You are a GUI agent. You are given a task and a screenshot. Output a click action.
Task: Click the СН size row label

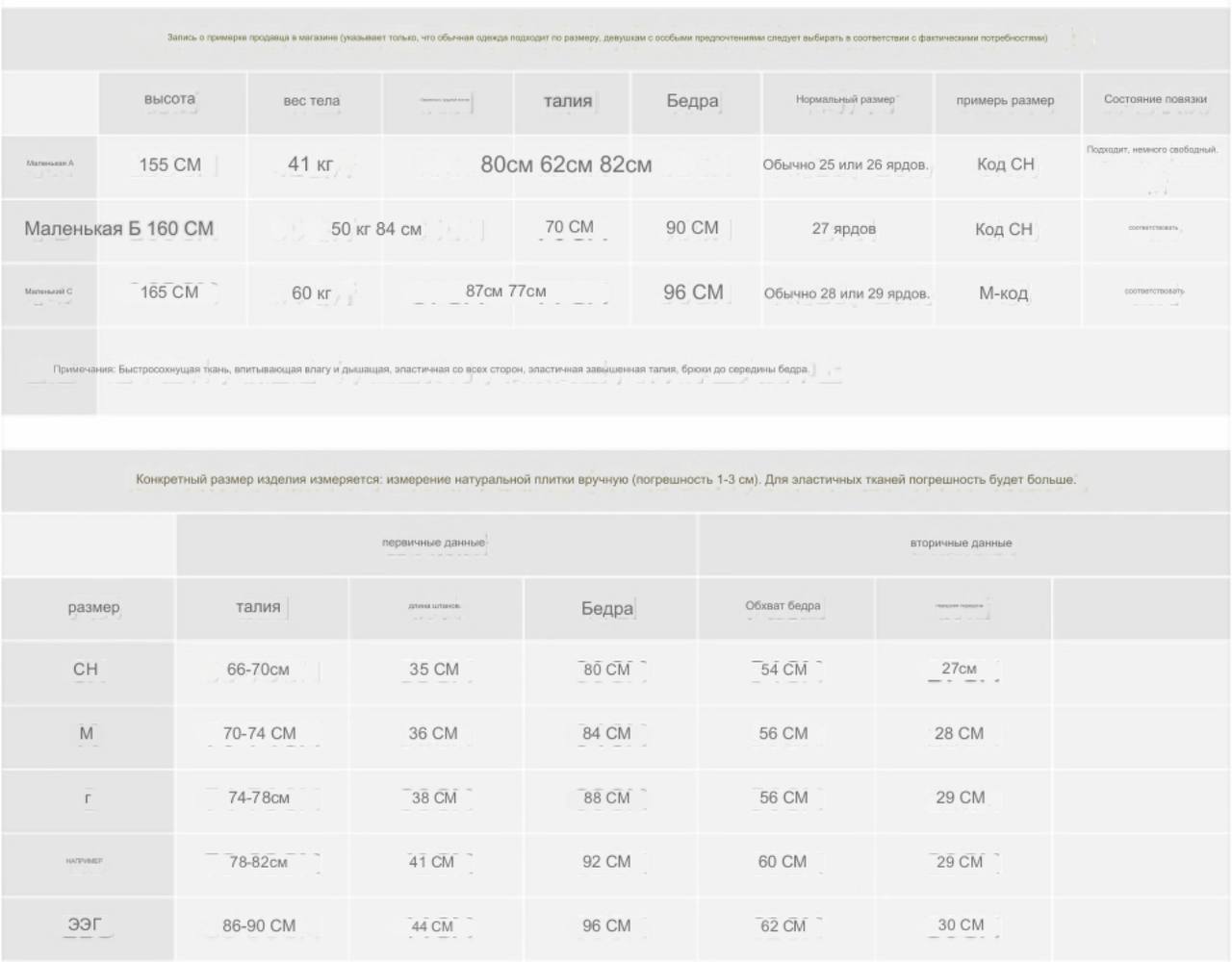pyautogui.click(x=86, y=669)
